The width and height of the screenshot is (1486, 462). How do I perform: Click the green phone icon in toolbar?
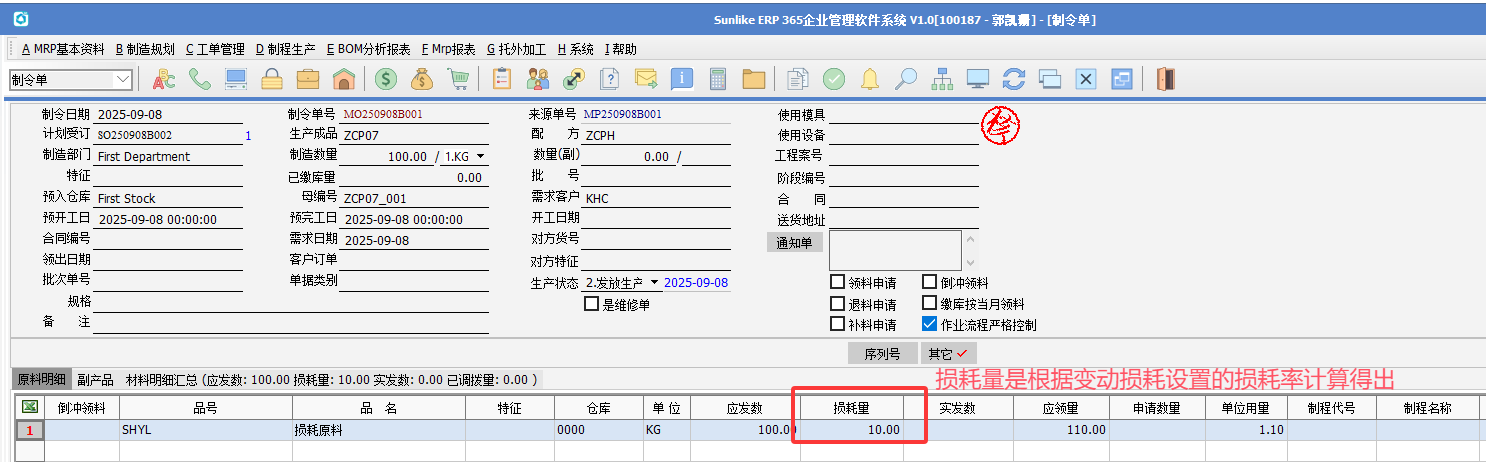pyautogui.click(x=199, y=79)
